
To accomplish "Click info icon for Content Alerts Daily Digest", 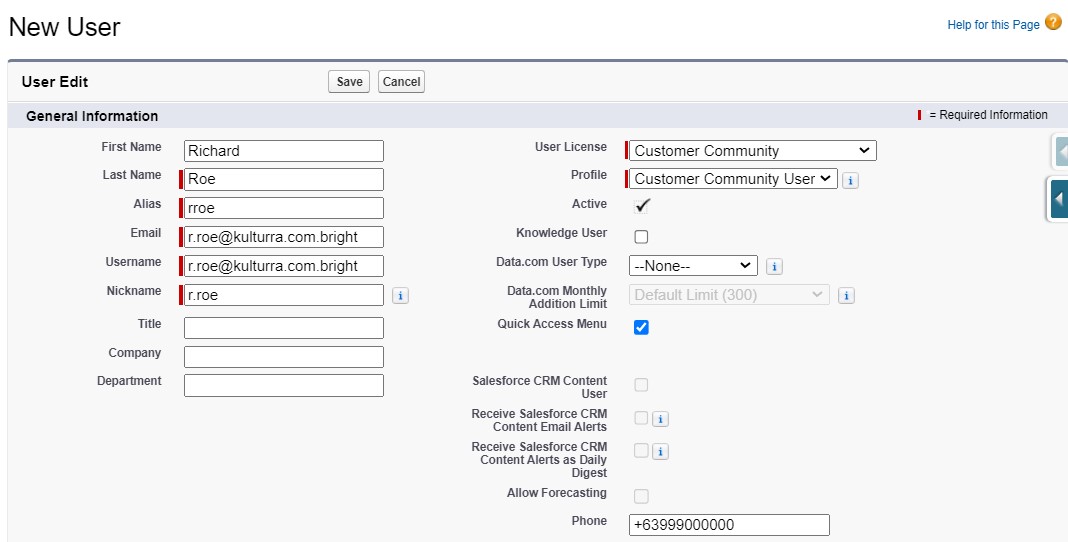I will [x=660, y=451].
